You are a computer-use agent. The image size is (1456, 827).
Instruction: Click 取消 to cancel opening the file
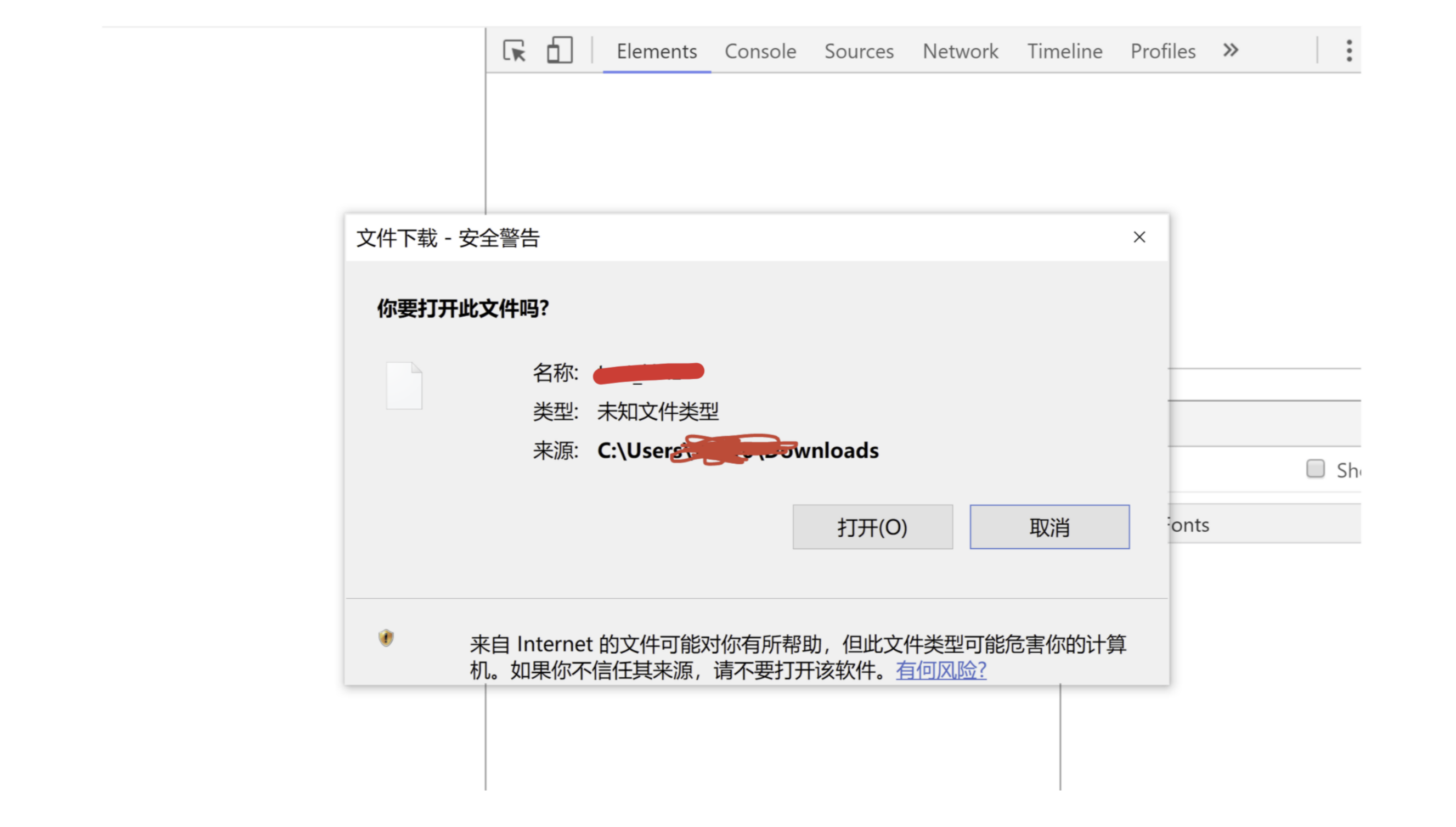tap(1049, 527)
